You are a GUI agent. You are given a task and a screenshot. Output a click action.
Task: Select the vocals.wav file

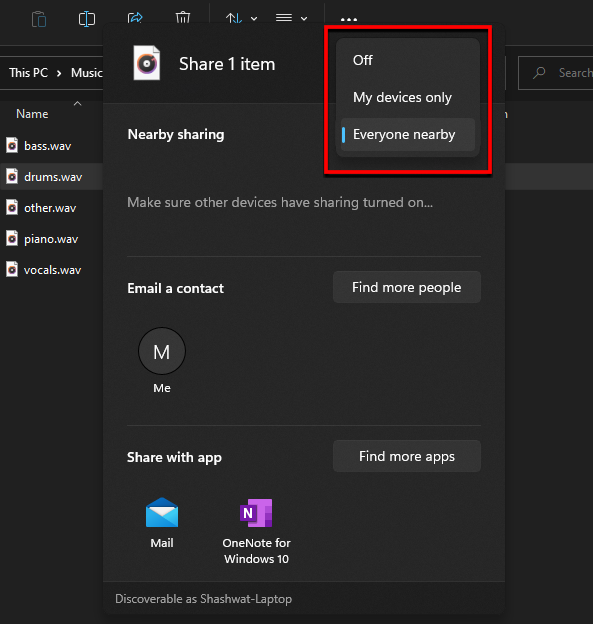click(51, 270)
